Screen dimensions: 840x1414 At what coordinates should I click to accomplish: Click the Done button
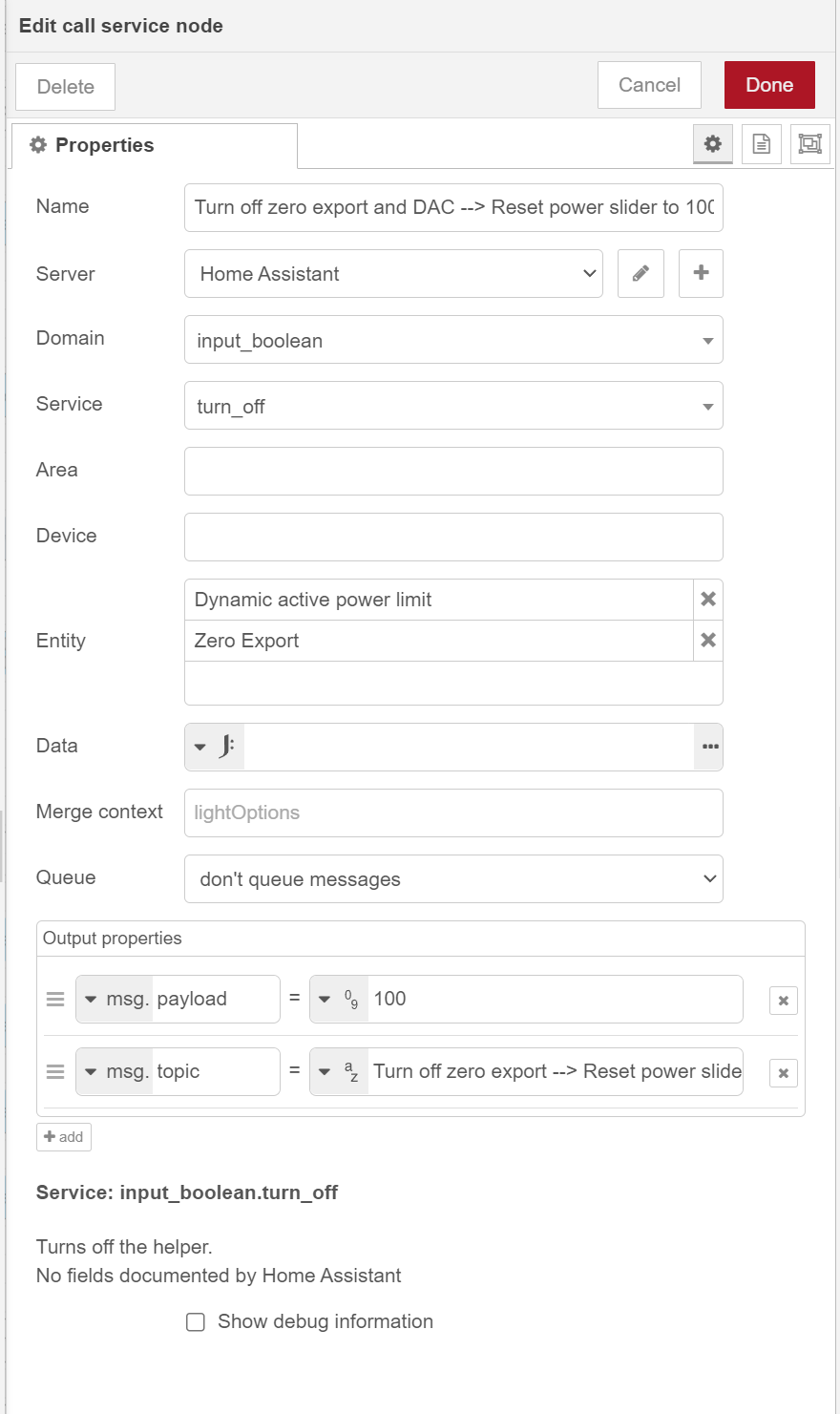click(x=768, y=85)
